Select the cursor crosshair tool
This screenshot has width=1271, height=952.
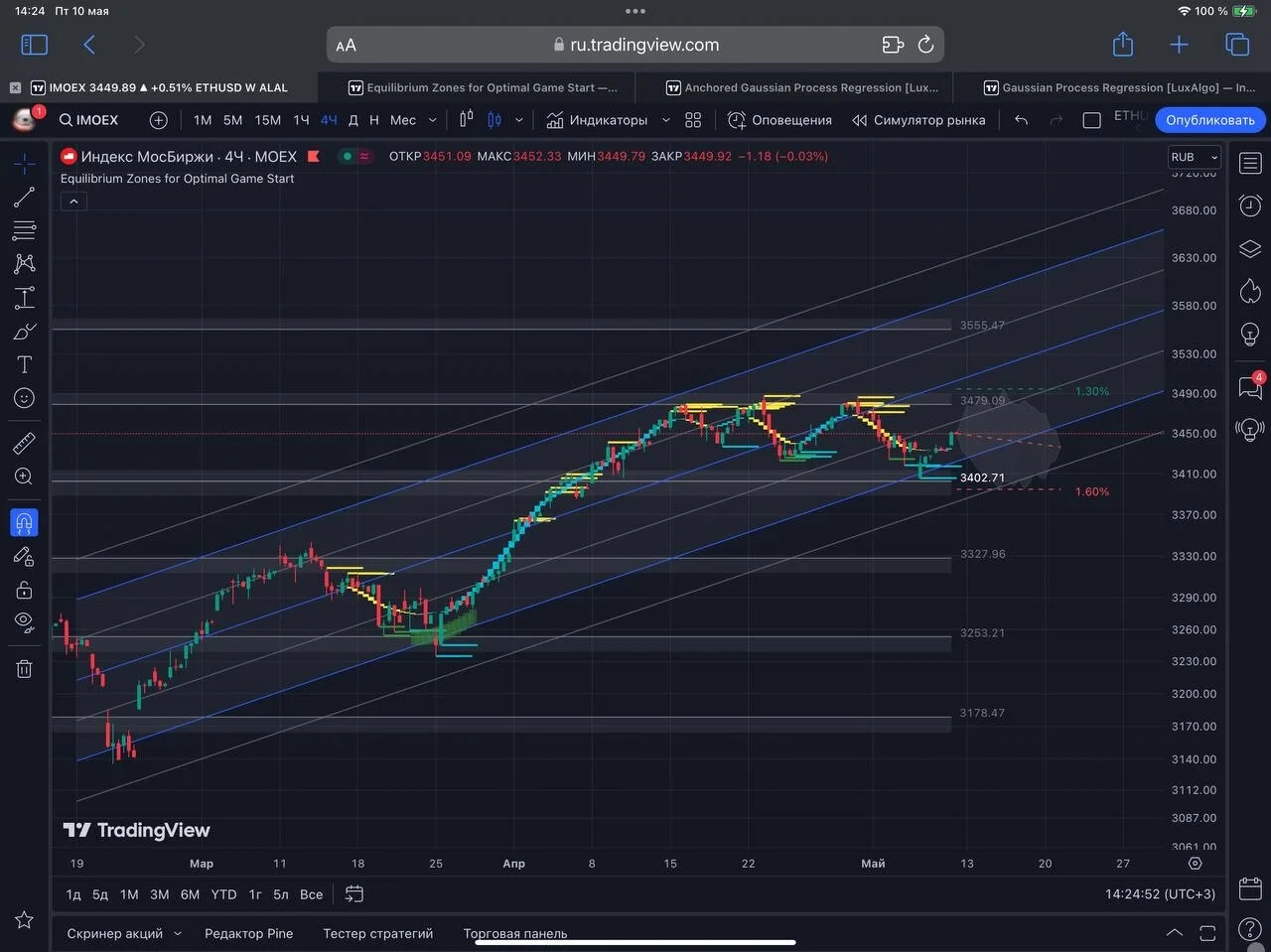click(25, 164)
